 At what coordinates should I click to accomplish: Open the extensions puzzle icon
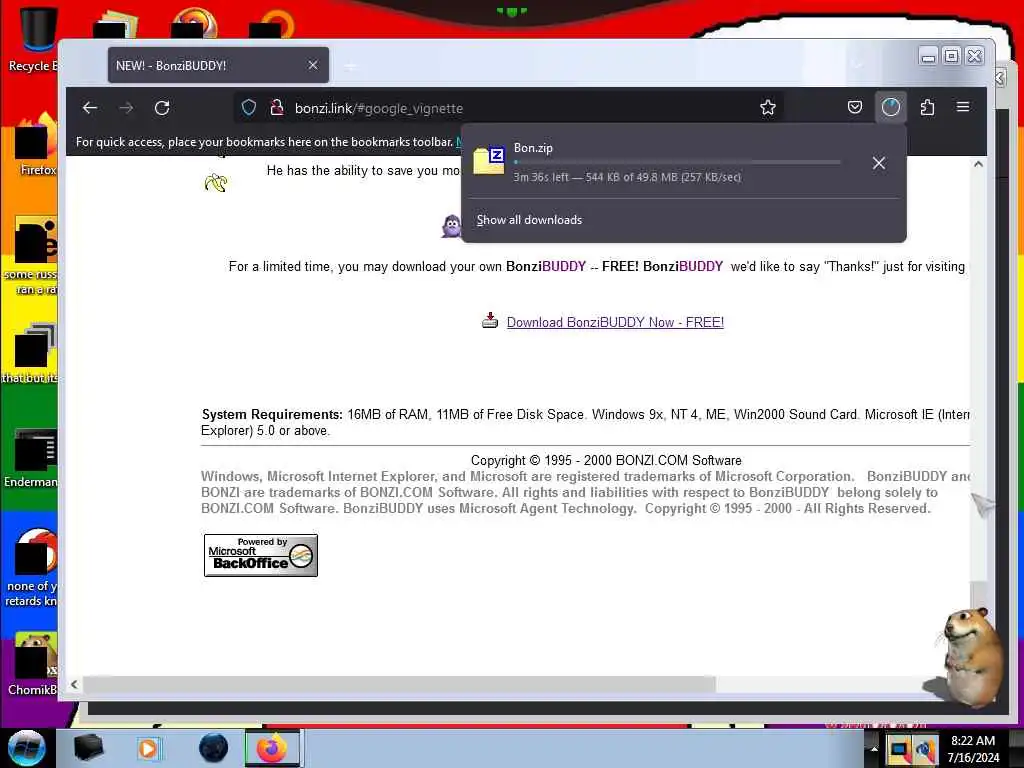coord(927,107)
